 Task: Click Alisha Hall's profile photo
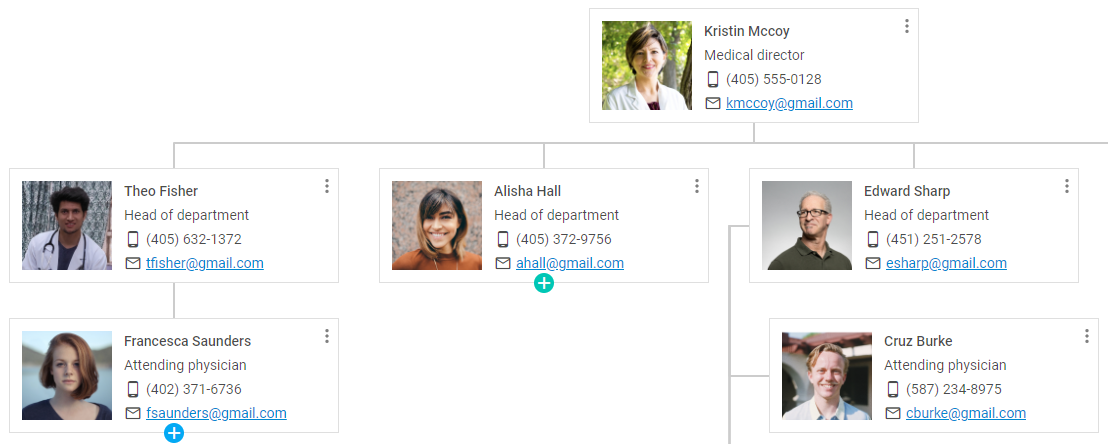coord(437,226)
